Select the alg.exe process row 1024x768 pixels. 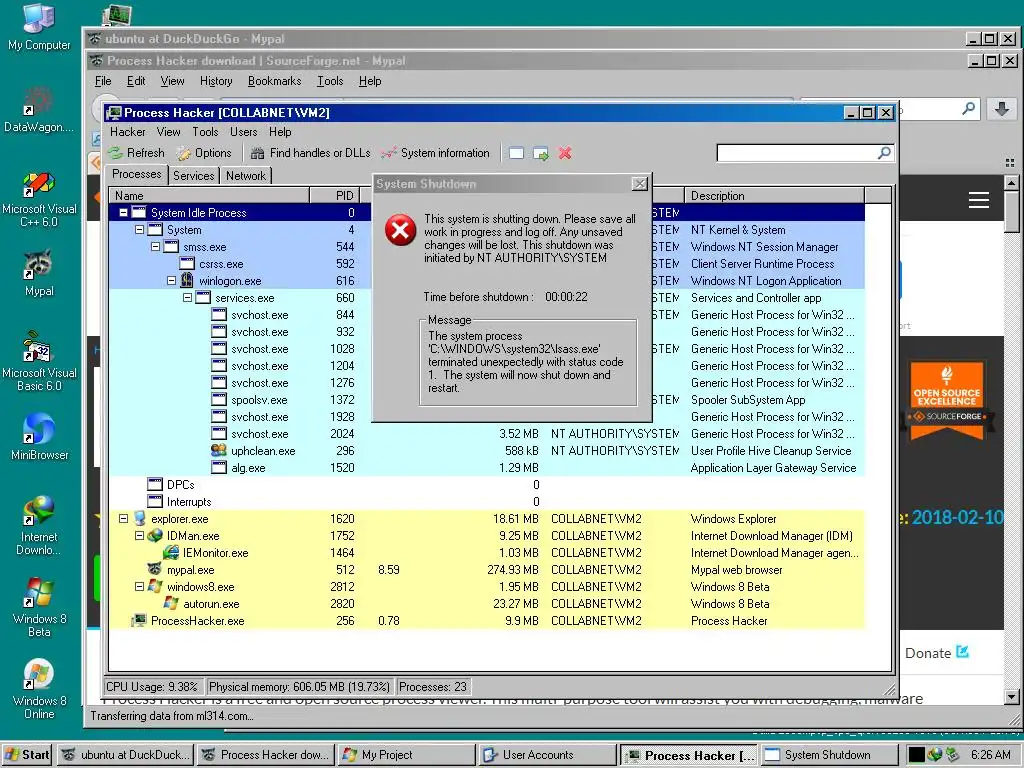click(x=487, y=468)
